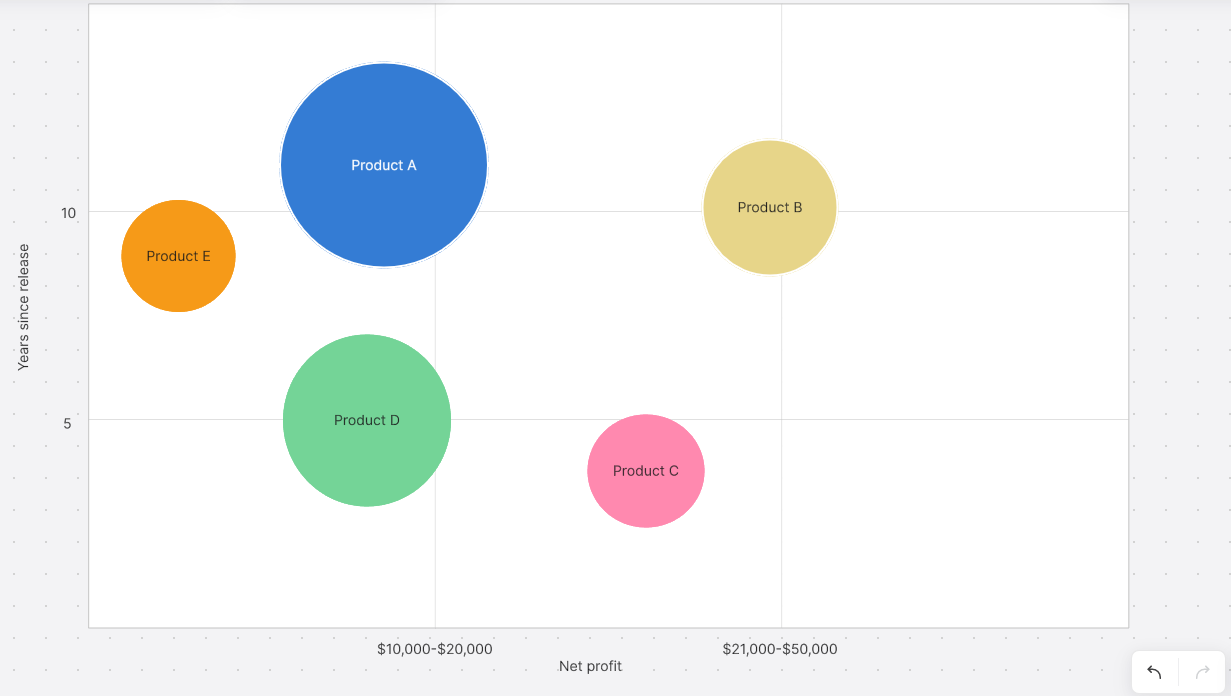Click the "Years since release" y-axis title

point(24,307)
